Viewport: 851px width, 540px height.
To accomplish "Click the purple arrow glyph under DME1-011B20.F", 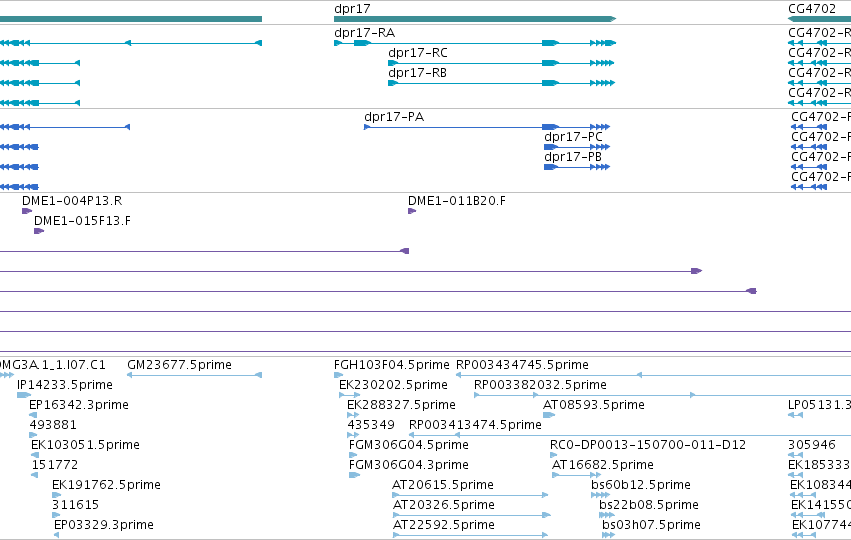I will click(412, 211).
